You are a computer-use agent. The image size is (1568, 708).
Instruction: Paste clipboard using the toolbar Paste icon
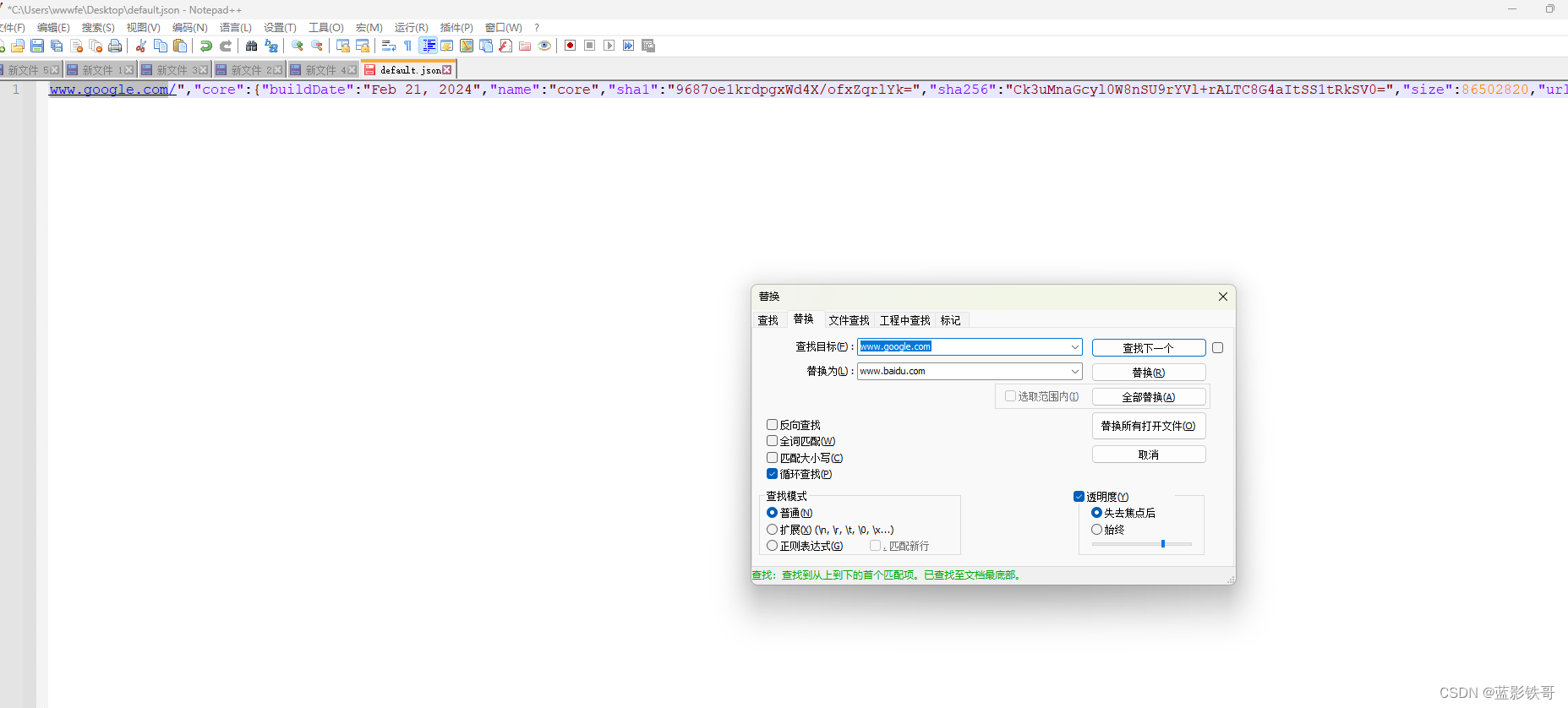point(180,46)
